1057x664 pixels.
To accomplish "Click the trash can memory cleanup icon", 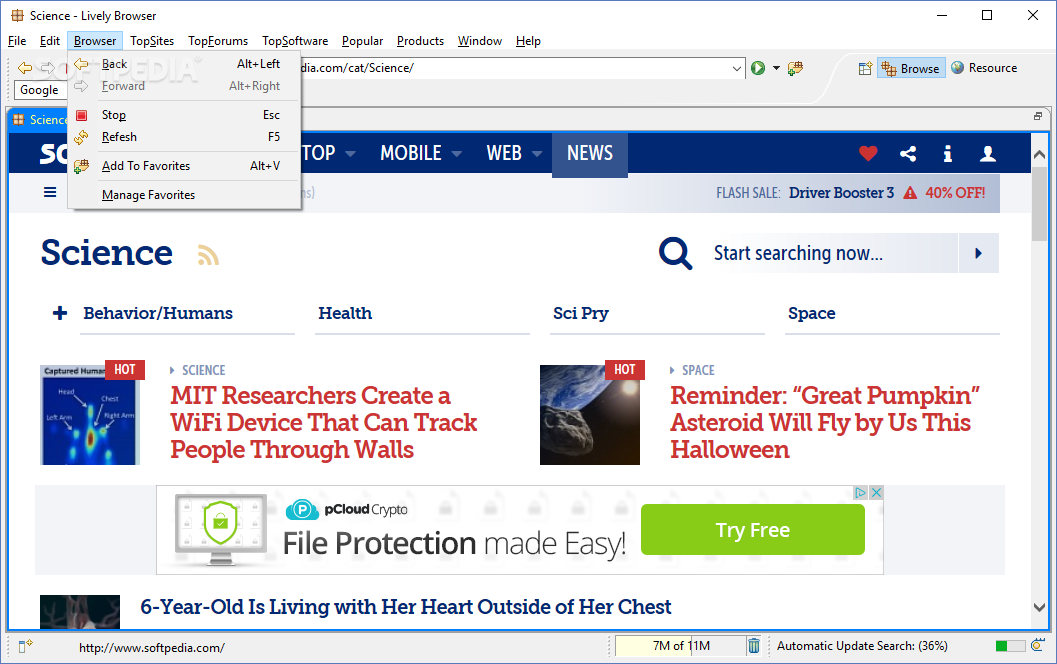I will click(754, 646).
